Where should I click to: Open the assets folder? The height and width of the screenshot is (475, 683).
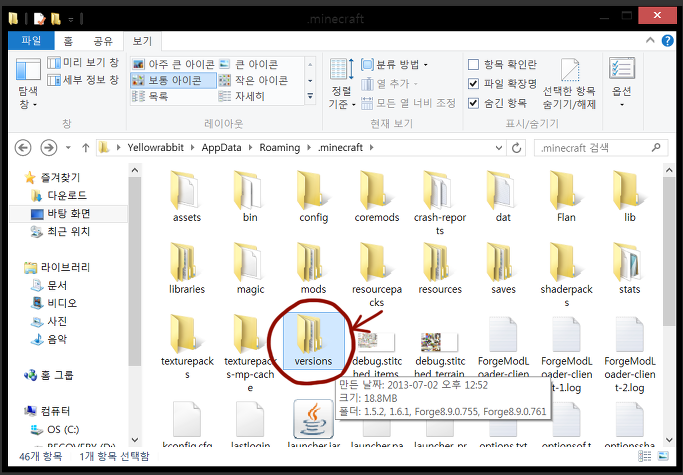click(187, 196)
